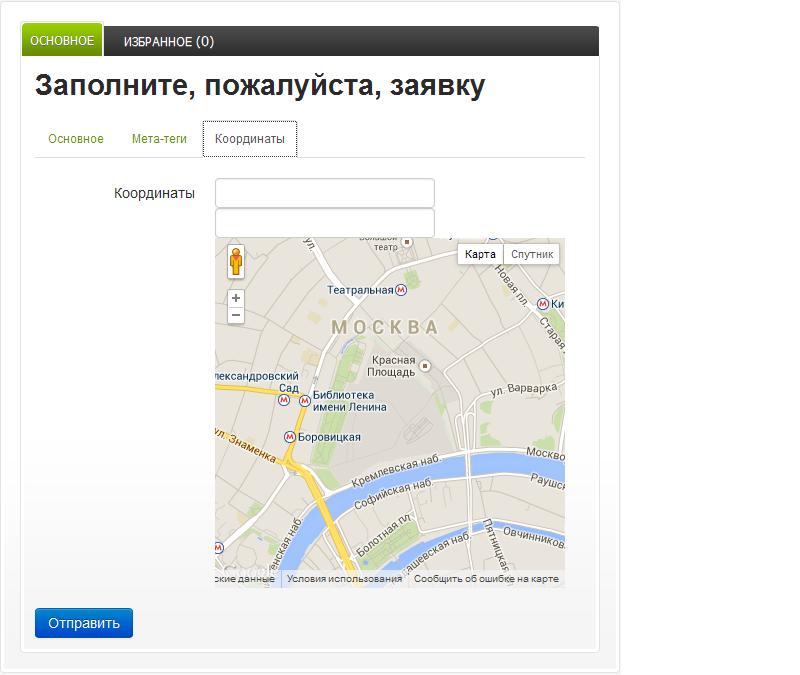The image size is (800, 675).
Task: Switch map to Спутник view
Action: (x=532, y=254)
